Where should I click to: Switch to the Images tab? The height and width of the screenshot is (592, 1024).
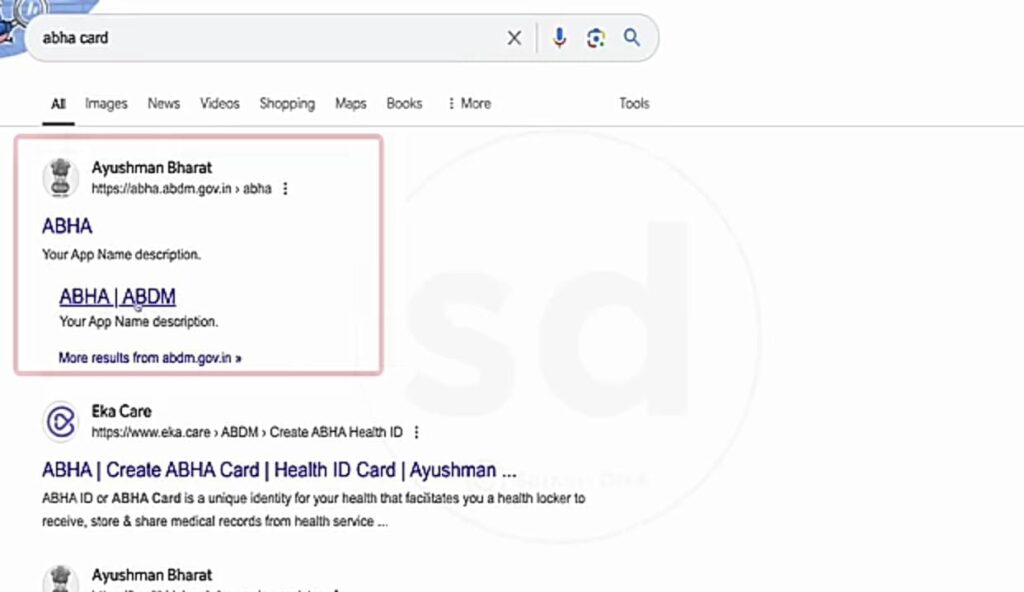(106, 103)
